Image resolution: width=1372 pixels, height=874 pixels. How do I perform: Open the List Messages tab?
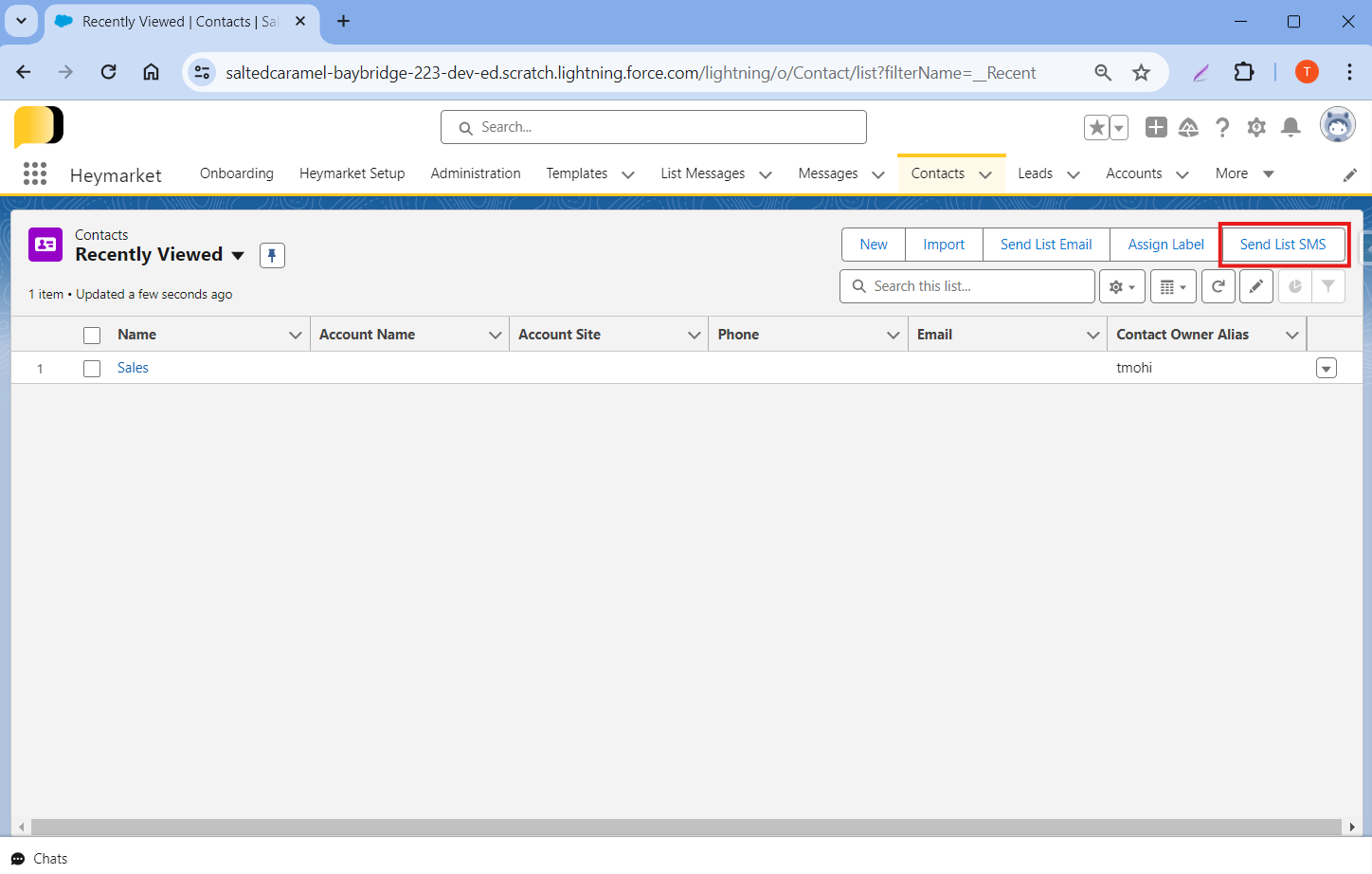pos(703,173)
